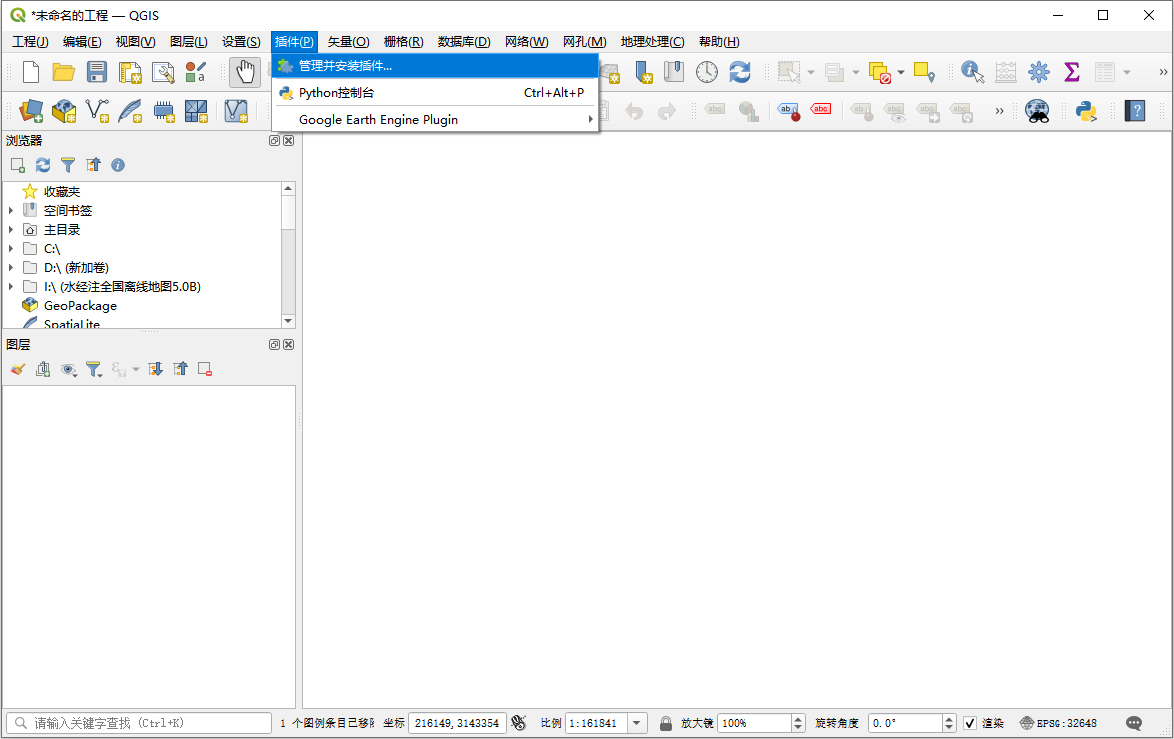This screenshot has width=1174, height=739.
Task: Click the locator search field
Action: 139,723
